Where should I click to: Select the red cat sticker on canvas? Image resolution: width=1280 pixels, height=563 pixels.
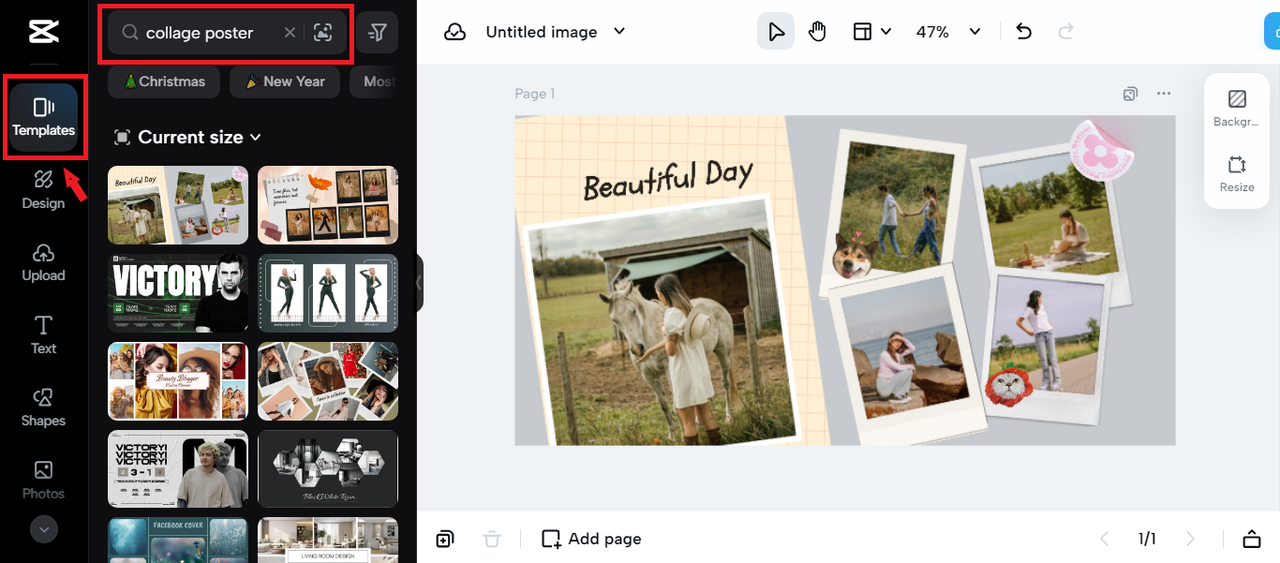click(x=1010, y=383)
